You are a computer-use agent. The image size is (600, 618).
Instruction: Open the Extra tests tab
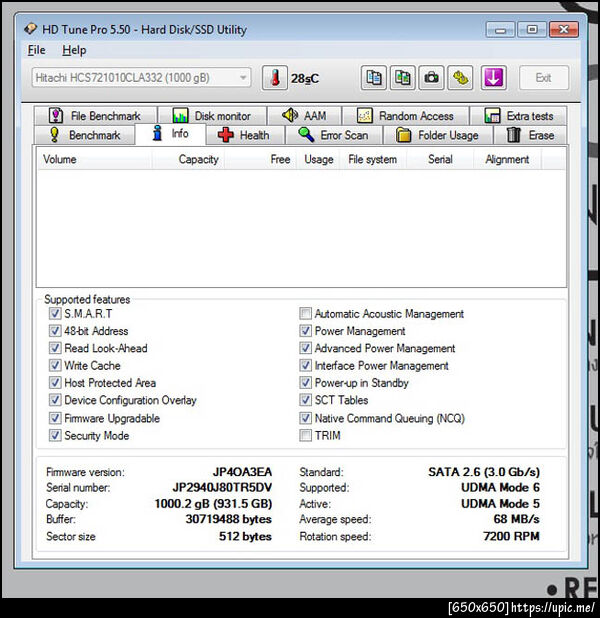pyautogui.click(x=519, y=116)
